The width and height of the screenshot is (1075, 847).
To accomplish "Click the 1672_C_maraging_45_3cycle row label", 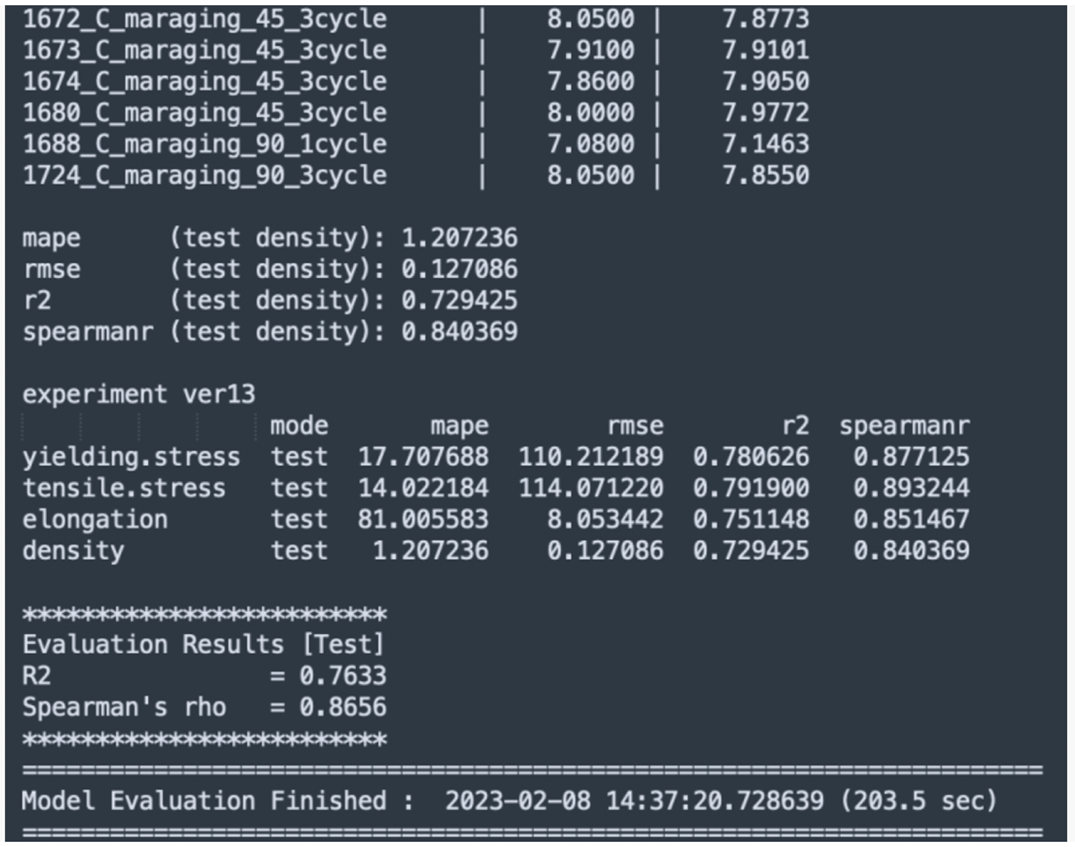I will click(204, 19).
